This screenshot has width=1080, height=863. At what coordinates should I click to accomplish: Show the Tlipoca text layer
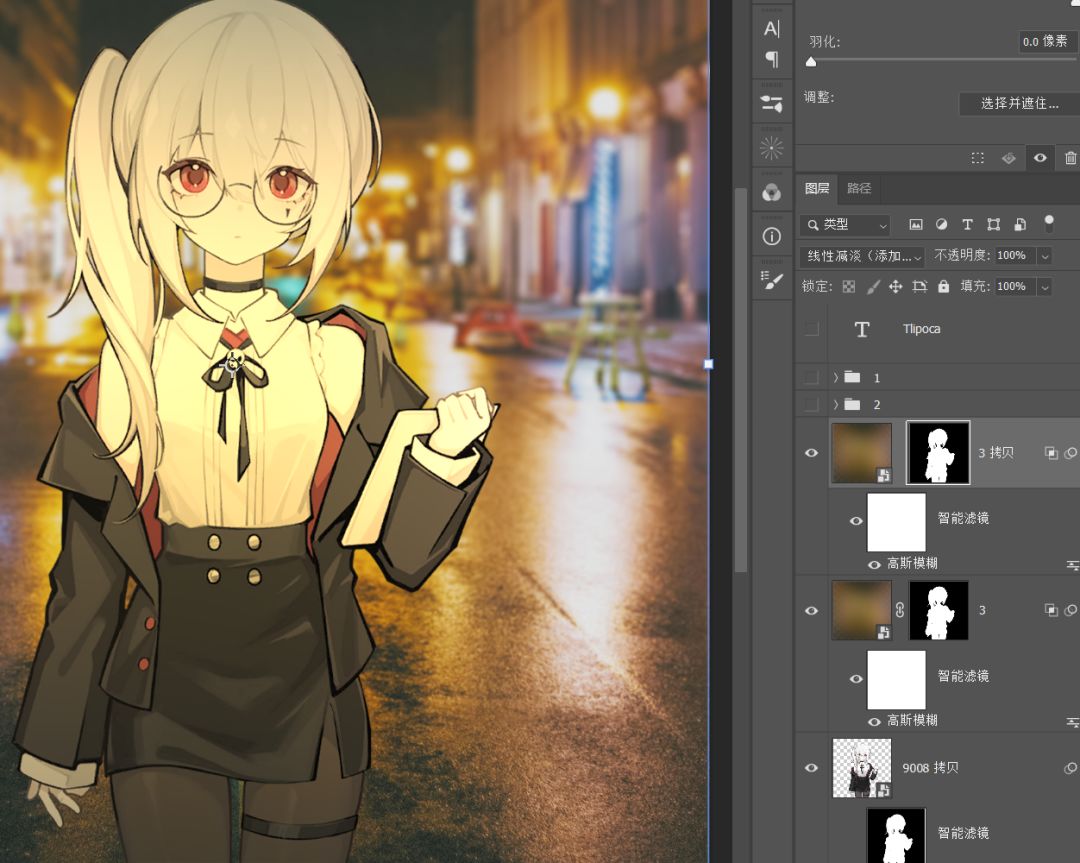pos(811,329)
